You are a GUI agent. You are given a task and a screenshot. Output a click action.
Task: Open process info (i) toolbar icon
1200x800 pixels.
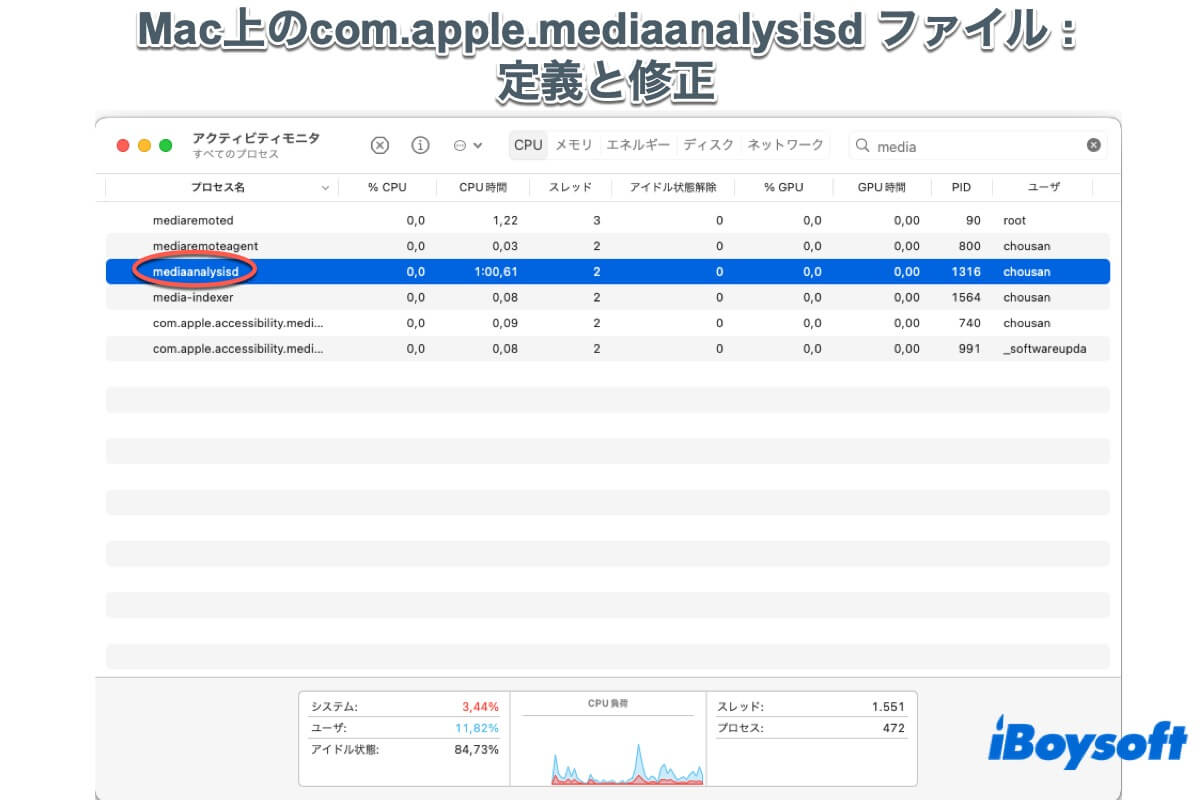click(x=421, y=145)
